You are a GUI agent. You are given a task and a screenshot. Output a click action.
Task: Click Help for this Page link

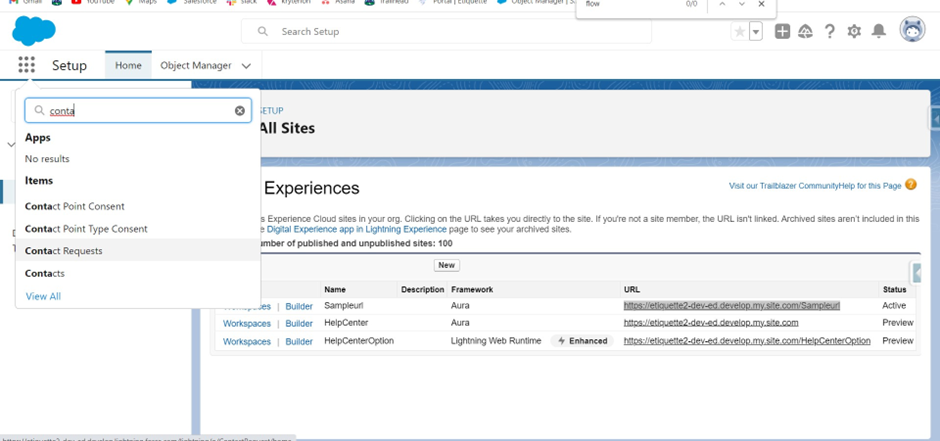coord(870,186)
